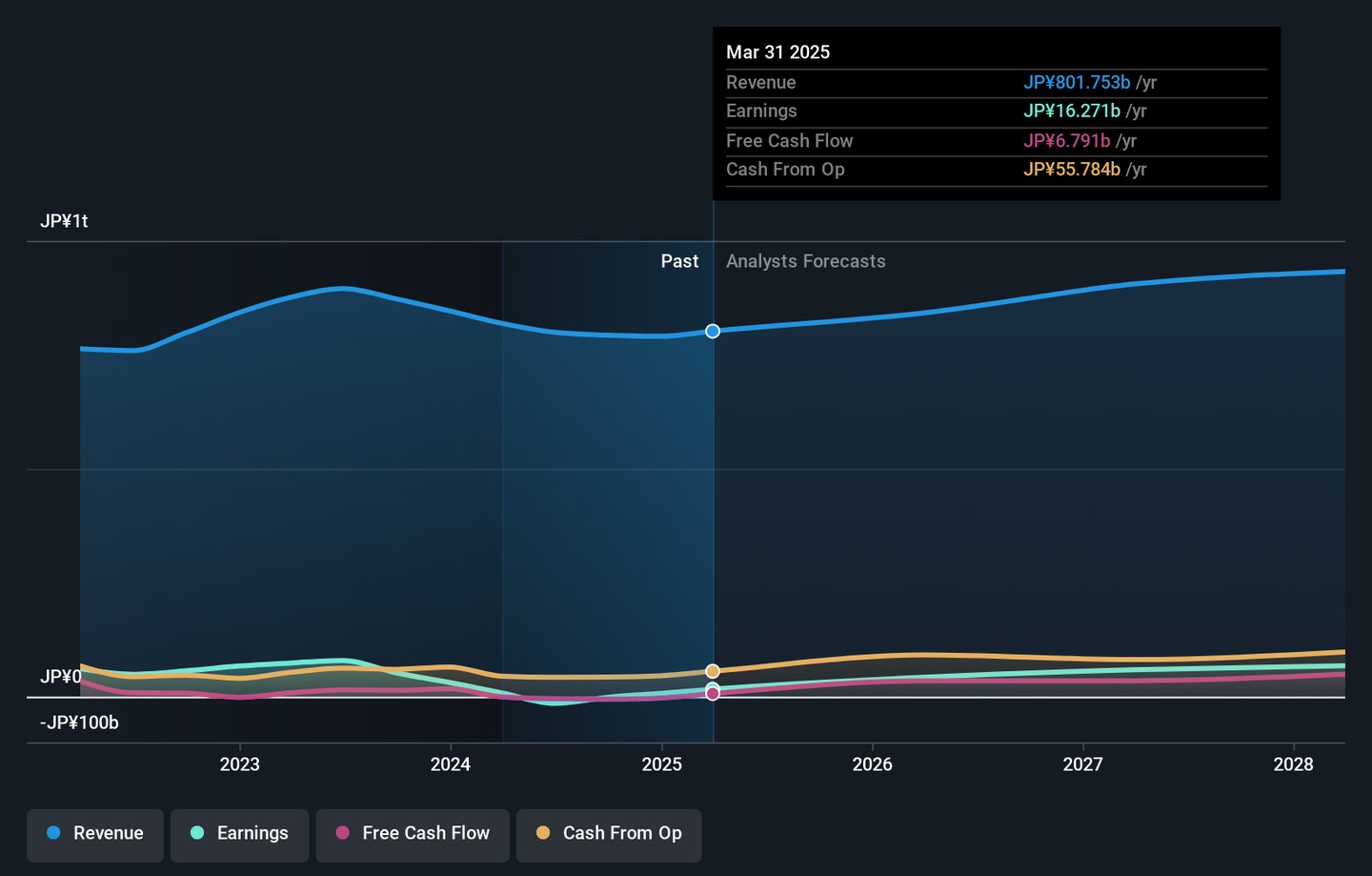This screenshot has height=876, width=1372.
Task: Click the teal Earnings legend dot
Action: pos(197,833)
